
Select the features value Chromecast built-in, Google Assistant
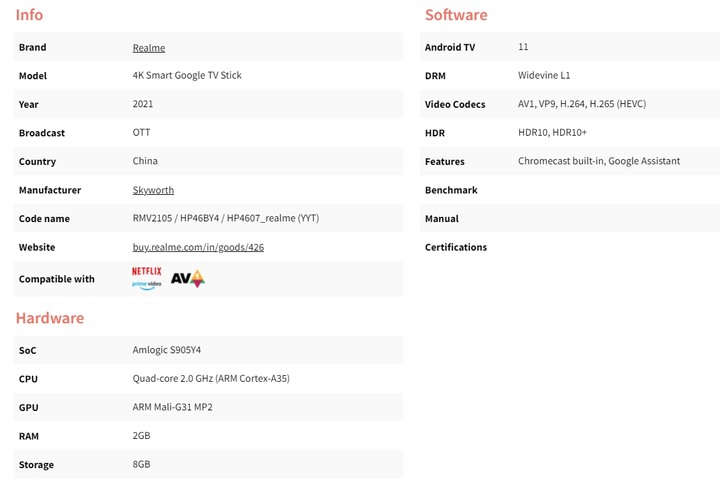(599, 161)
